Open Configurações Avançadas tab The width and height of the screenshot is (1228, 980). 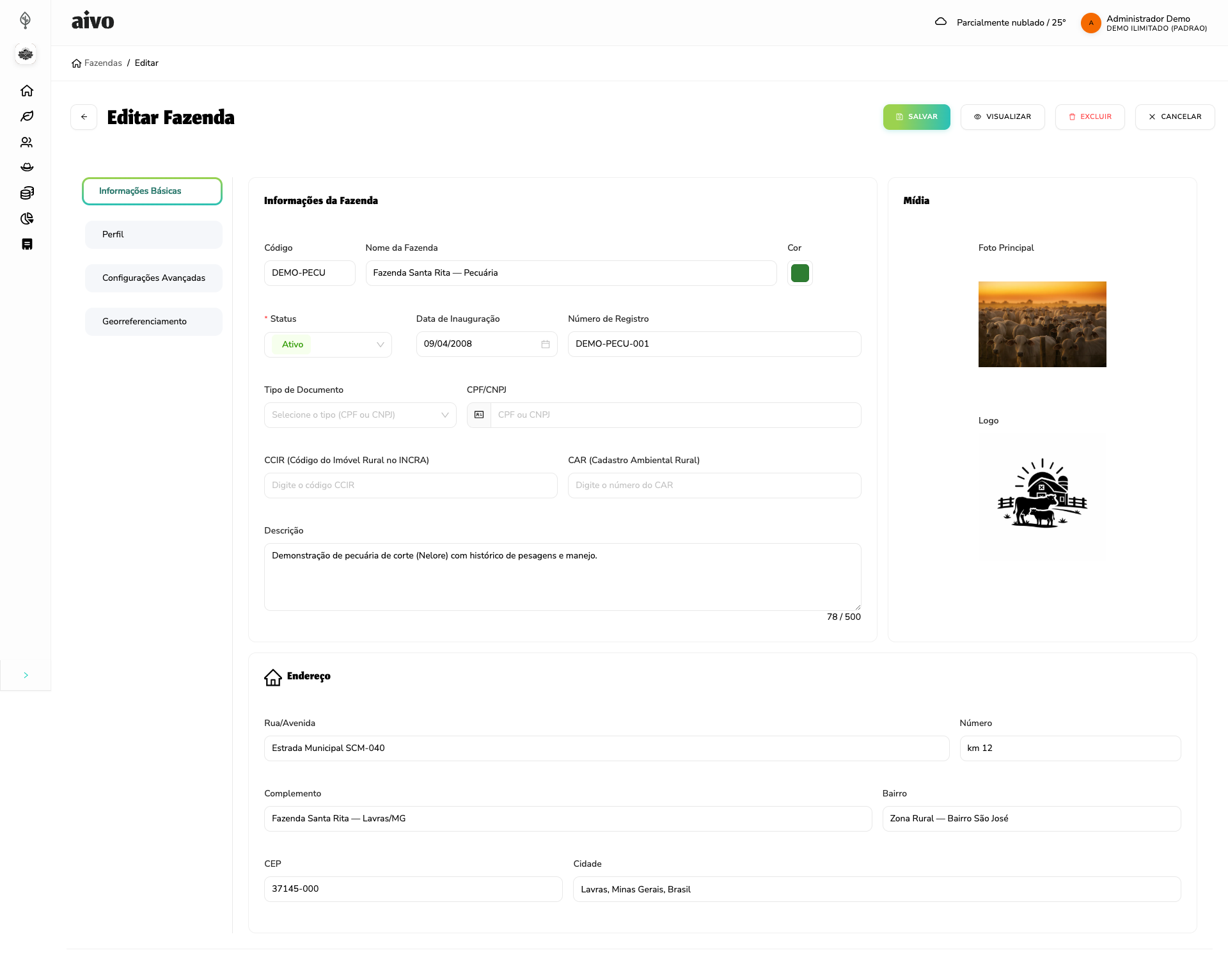[153, 278]
